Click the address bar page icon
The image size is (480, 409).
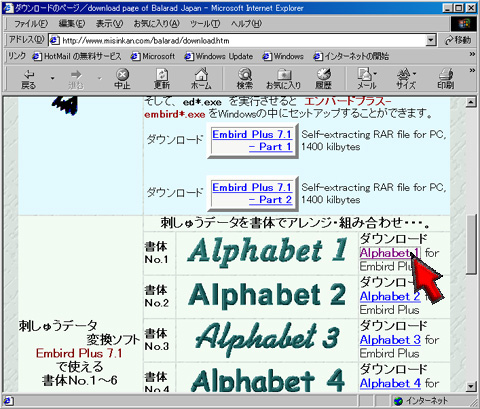tap(55, 41)
